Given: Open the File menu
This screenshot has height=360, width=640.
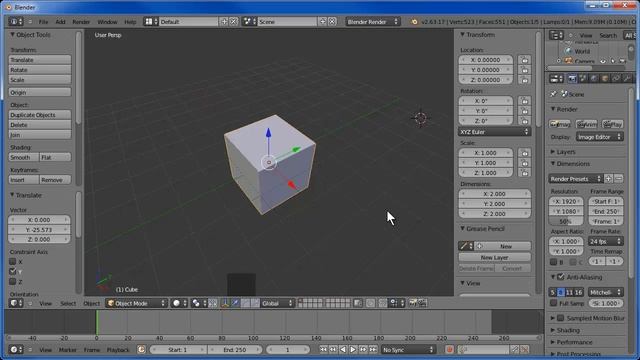Looking at the screenshot, I should [x=43, y=22].
